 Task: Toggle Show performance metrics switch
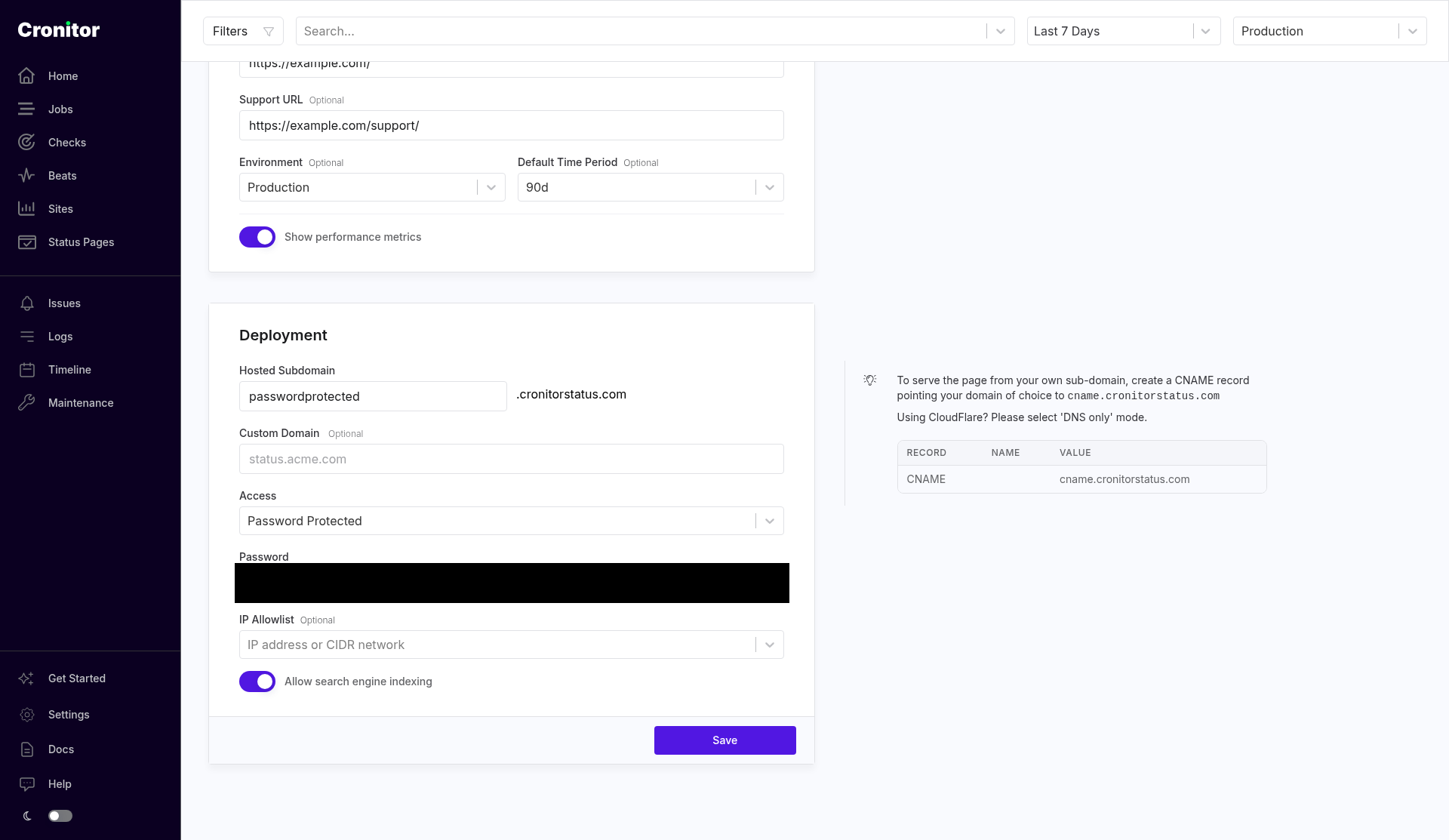pyautogui.click(x=257, y=237)
